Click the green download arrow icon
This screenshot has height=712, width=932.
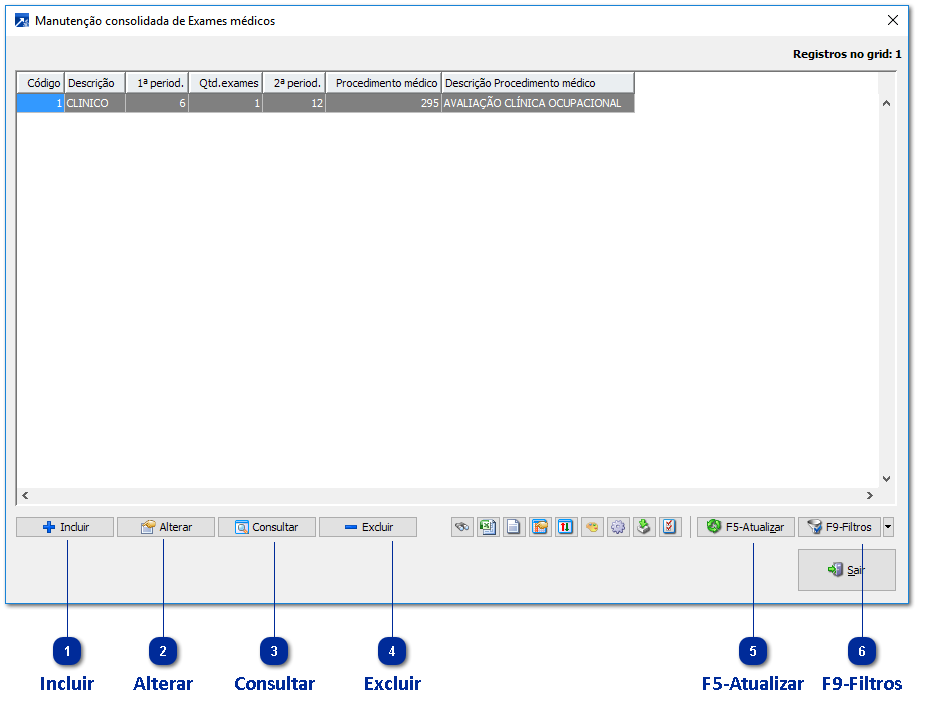click(x=643, y=527)
